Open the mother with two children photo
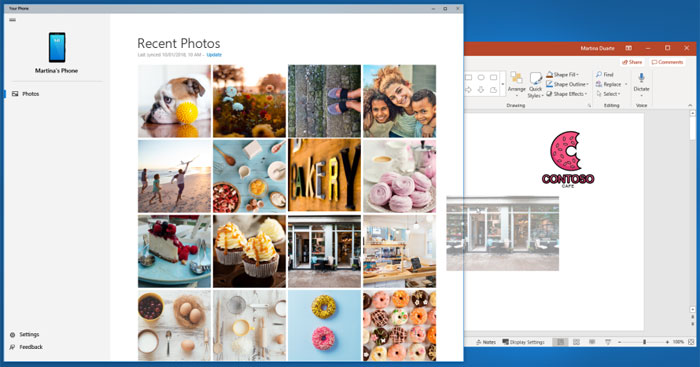The width and height of the screenshot is (700, 367). click(x=400, y=101)
